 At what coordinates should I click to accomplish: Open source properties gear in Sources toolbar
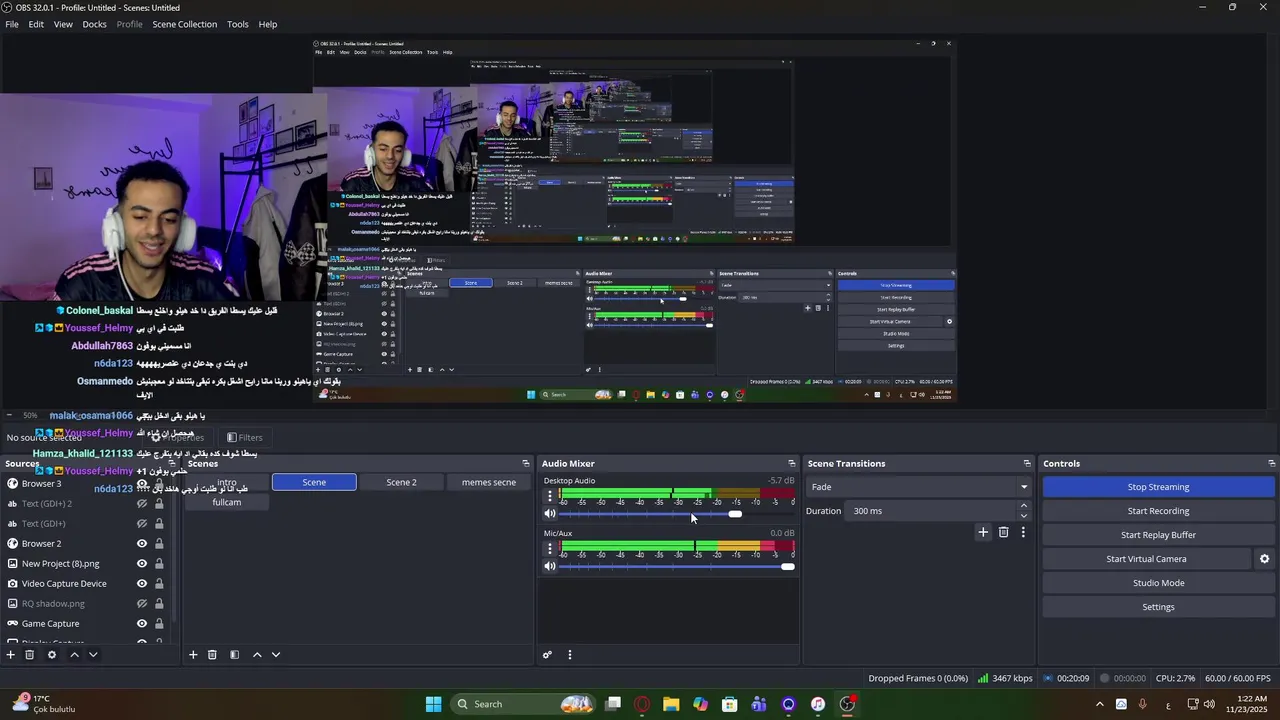[52, 655]
